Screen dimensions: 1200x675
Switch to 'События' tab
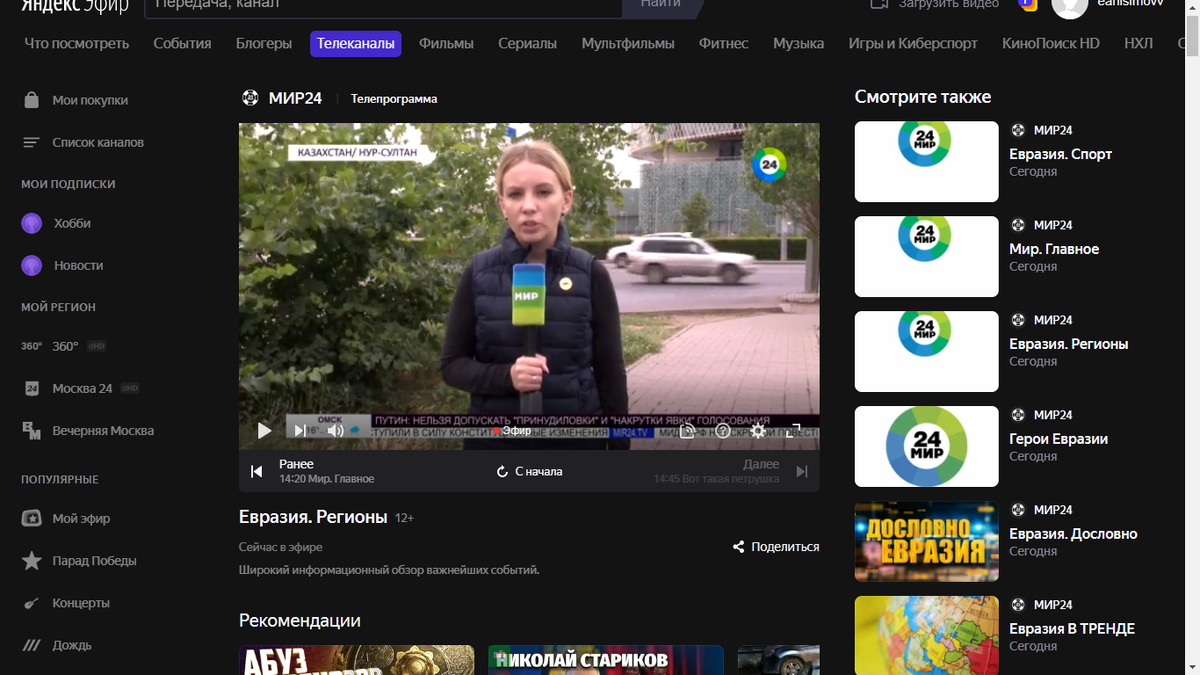tap(182, 43)
